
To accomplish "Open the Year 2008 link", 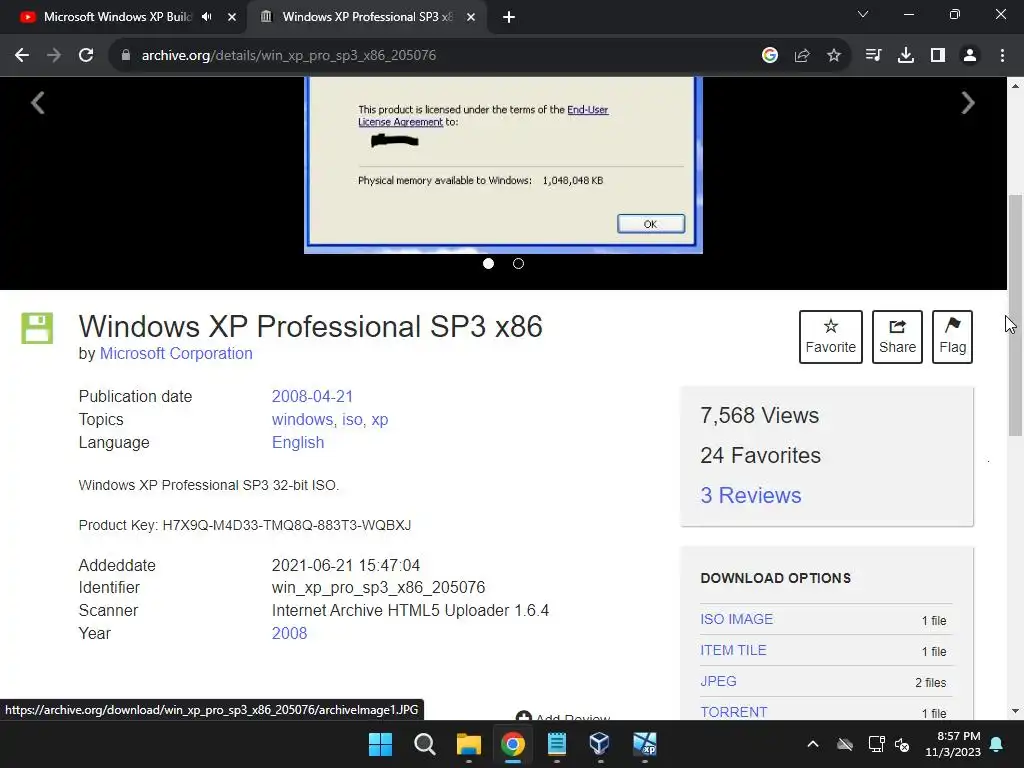I will (x=289, y=633).
